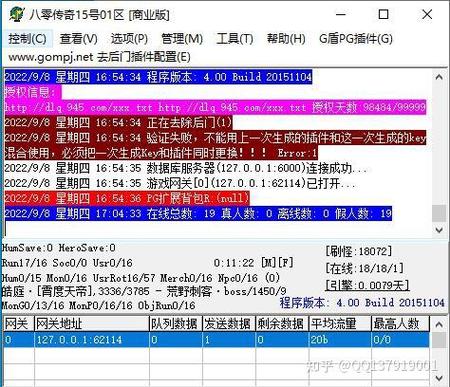Image resolution: width=450 pixels, height=387 pixels.
Task: Click the 发送数据 column header
Action: point(229,324)
